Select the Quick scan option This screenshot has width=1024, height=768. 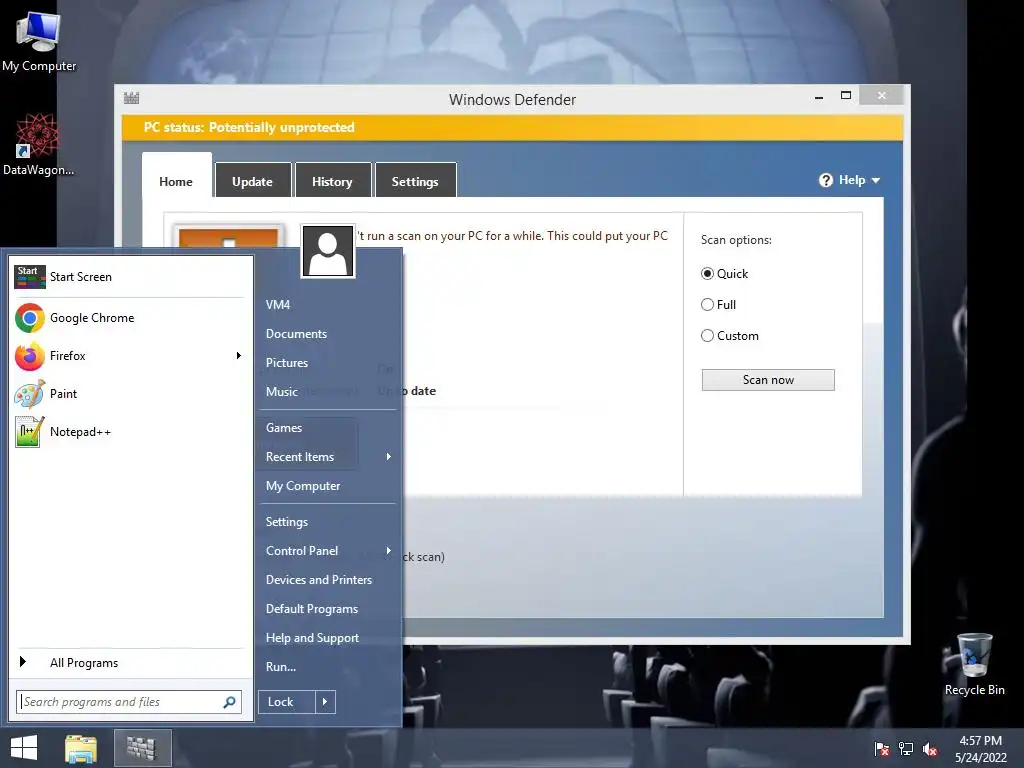[707, 274]
